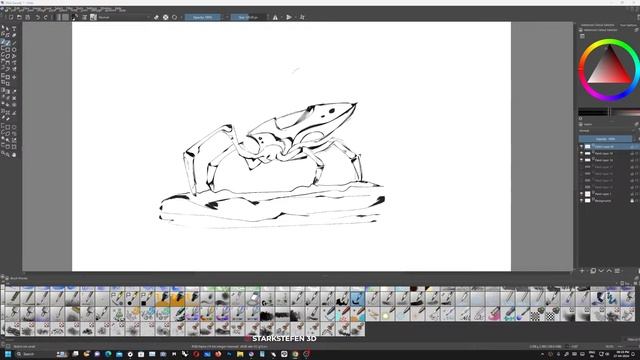Open the fill patterns swatch in toolbar
The image size is (640, 360).
(65, 17)
